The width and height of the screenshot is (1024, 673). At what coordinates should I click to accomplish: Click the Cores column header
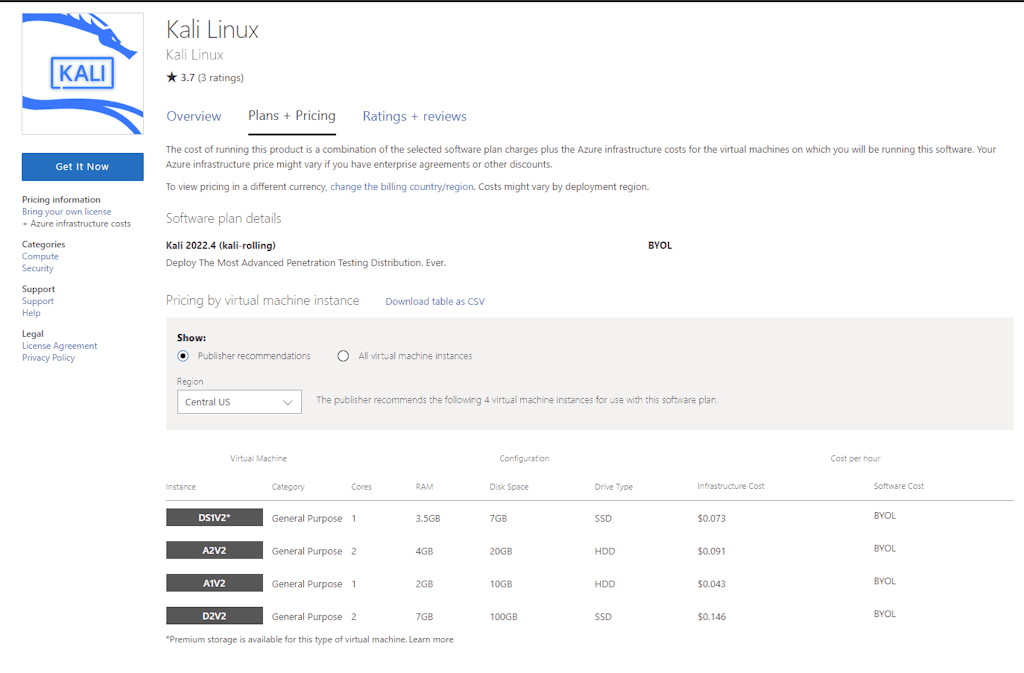[x=361, y=487]
